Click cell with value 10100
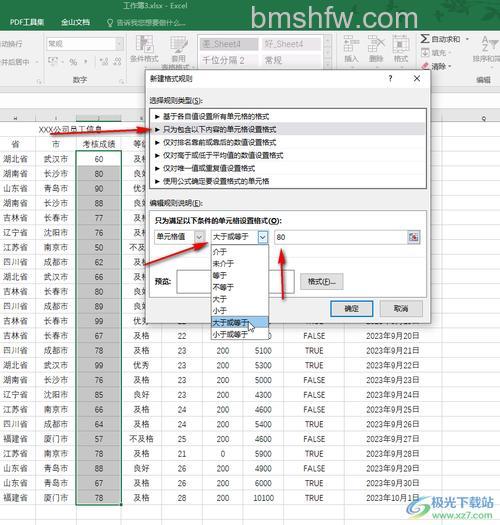500x525 pixels. pos(263,498)
